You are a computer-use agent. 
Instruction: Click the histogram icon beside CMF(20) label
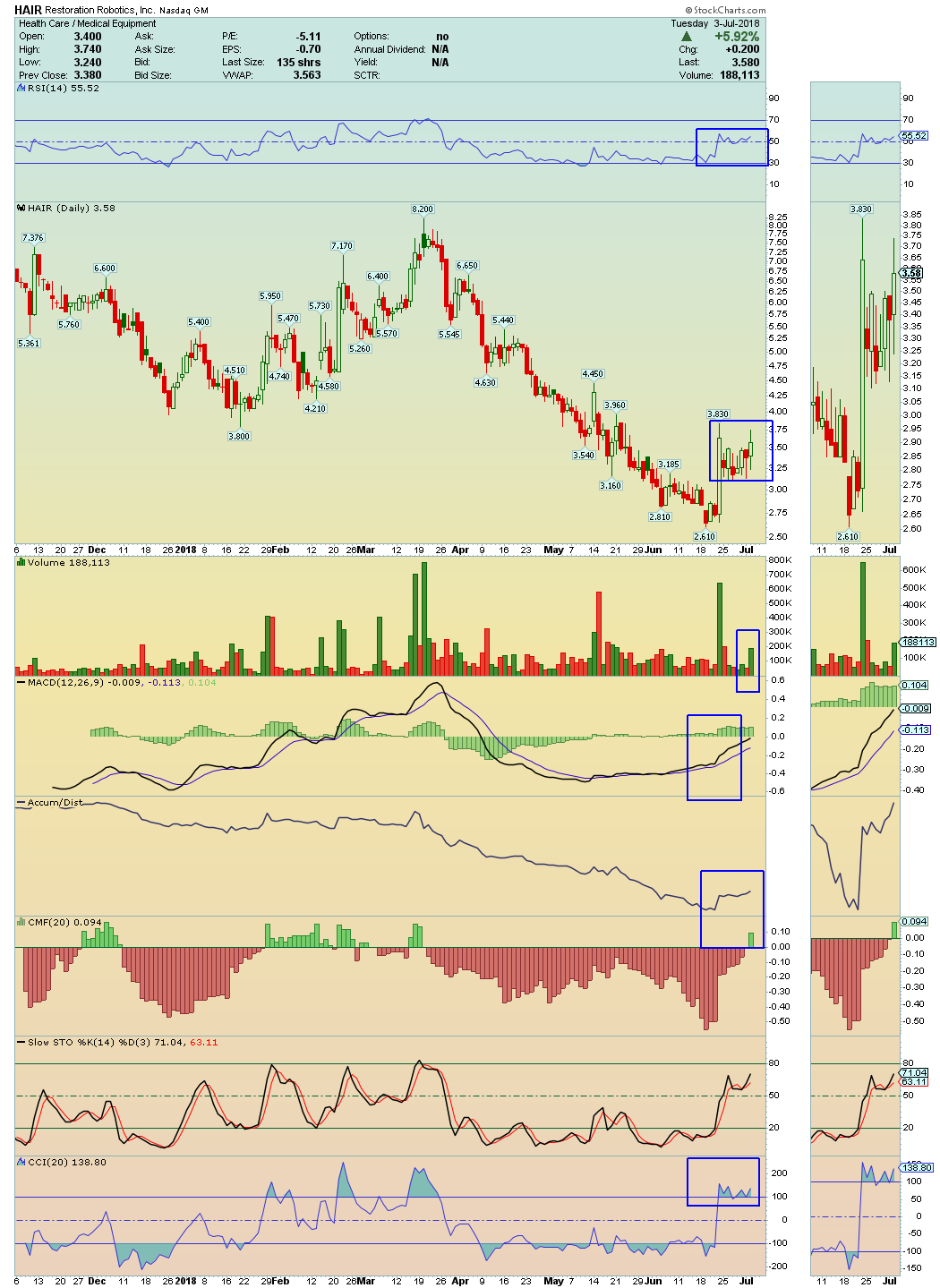[21, 922]
